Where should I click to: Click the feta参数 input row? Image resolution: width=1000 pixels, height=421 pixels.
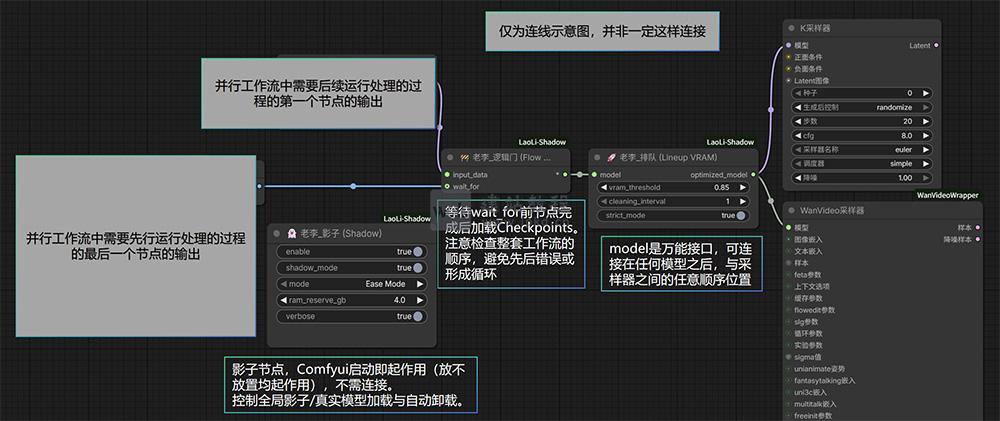tap(807, 274)
